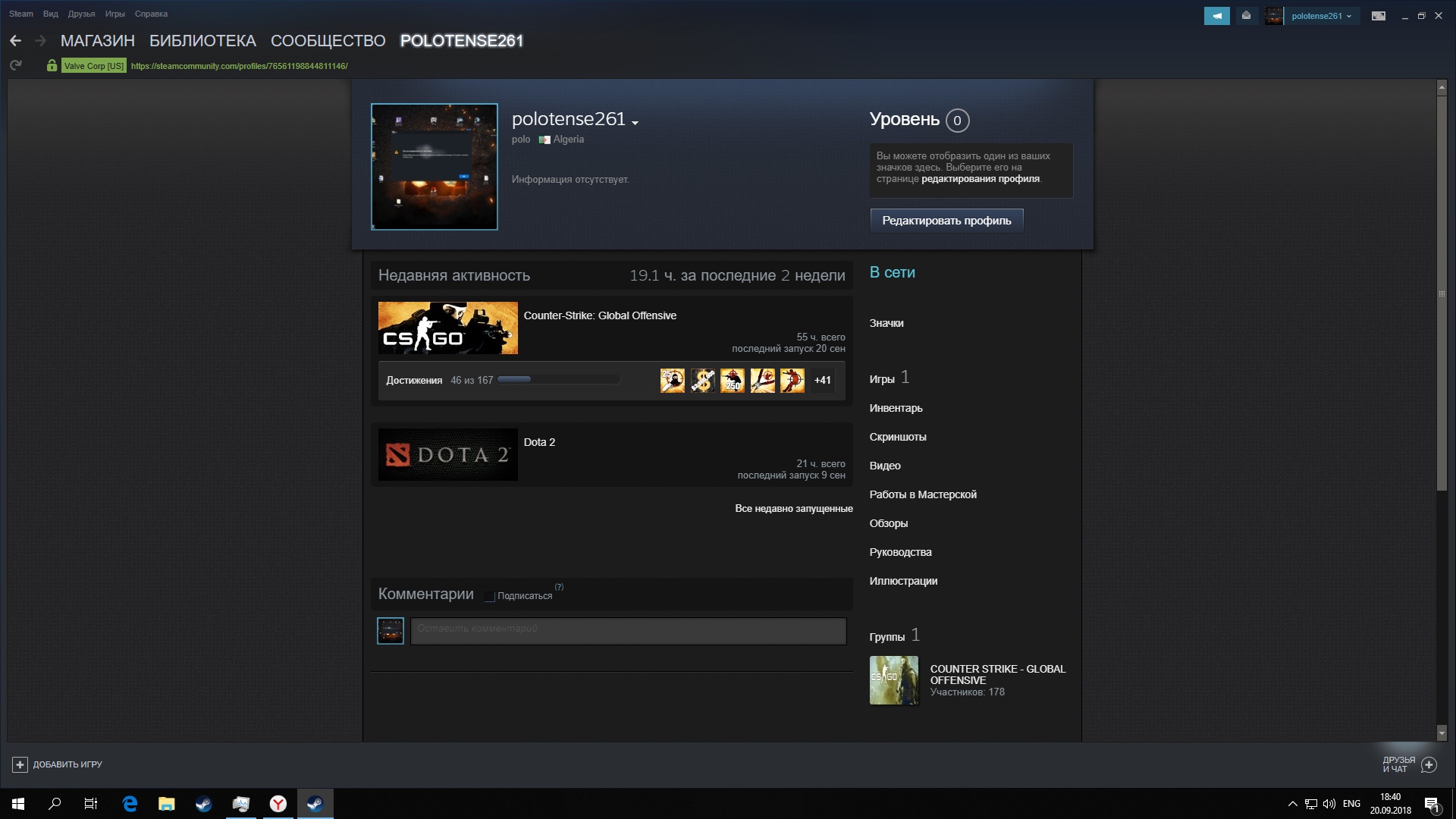
Task: Switch to the БИБЛИОТЕКА tab
Action: tap(202, 41)
